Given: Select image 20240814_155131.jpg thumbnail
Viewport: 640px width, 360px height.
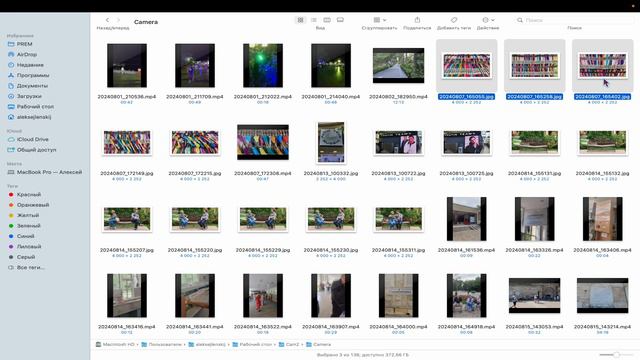Looking at the screenshot, I should tap(535, 142).
